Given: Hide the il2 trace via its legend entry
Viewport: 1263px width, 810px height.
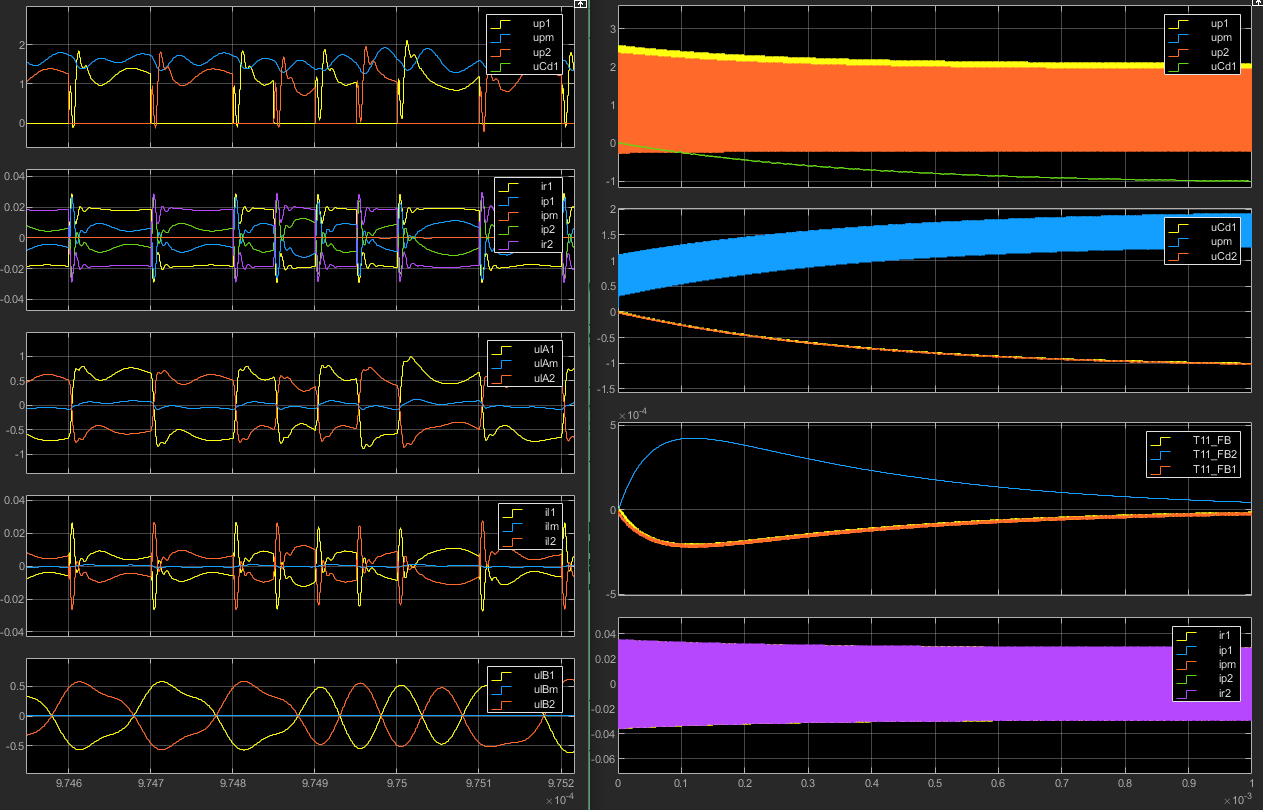Looking at the screenshot, I should point(551,542).
